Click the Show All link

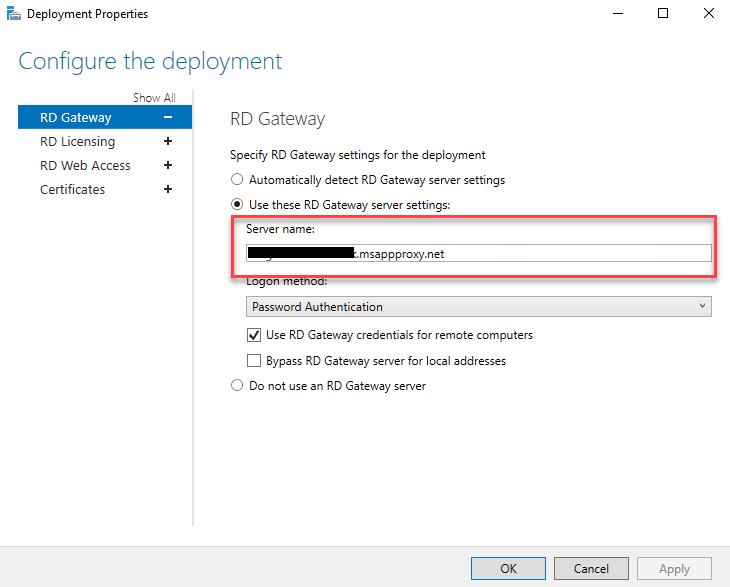[x=154, y=98]
